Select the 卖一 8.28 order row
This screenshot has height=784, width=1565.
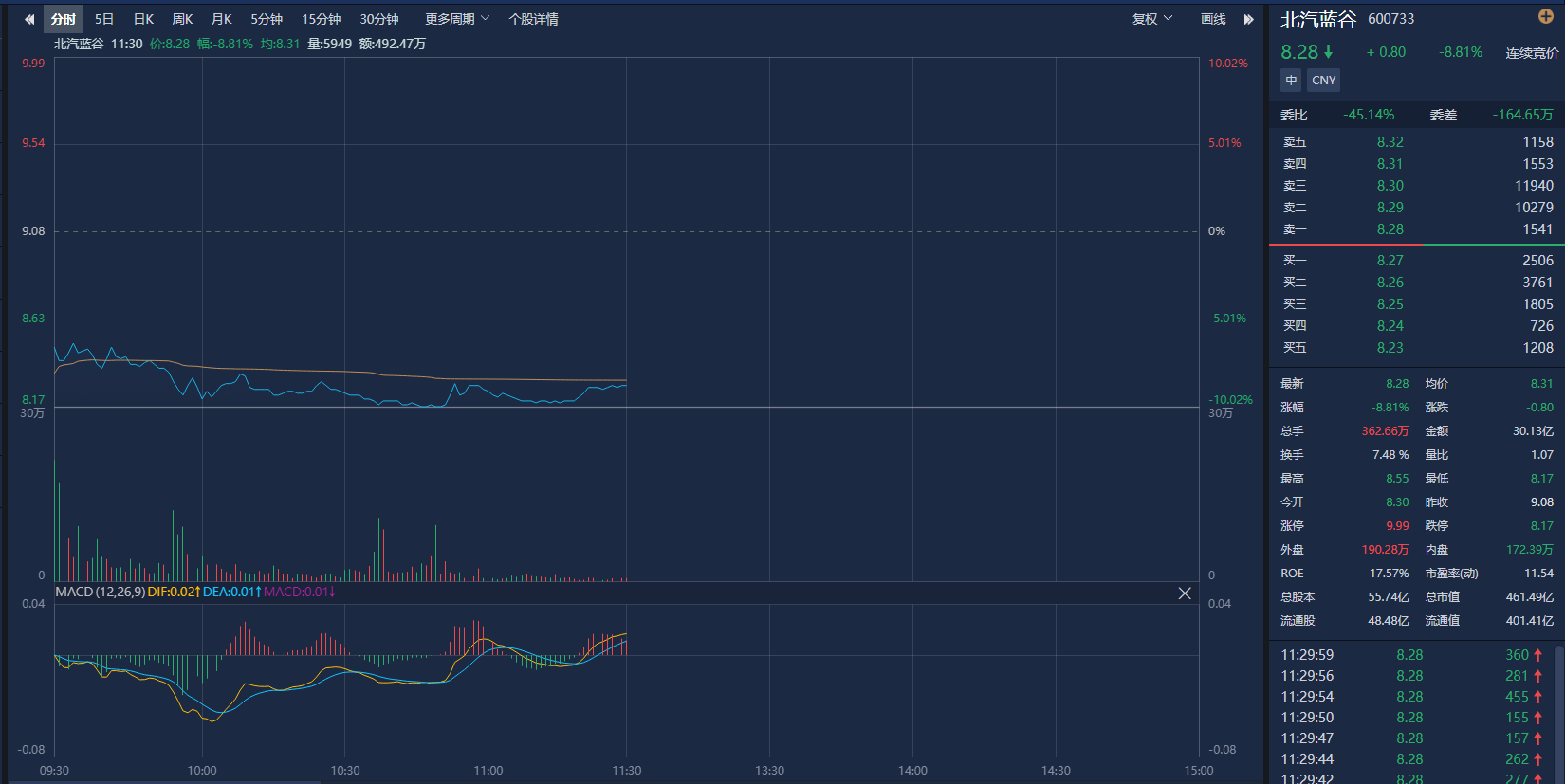(1416, 229)
